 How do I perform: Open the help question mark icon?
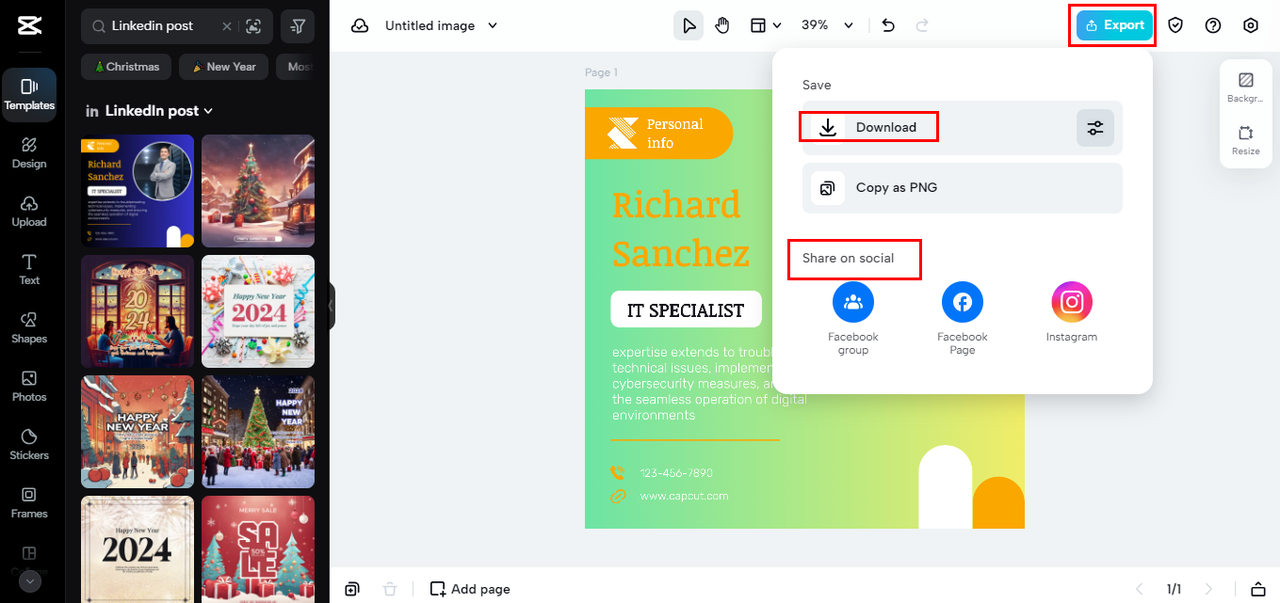click(x=1213, y=26)
